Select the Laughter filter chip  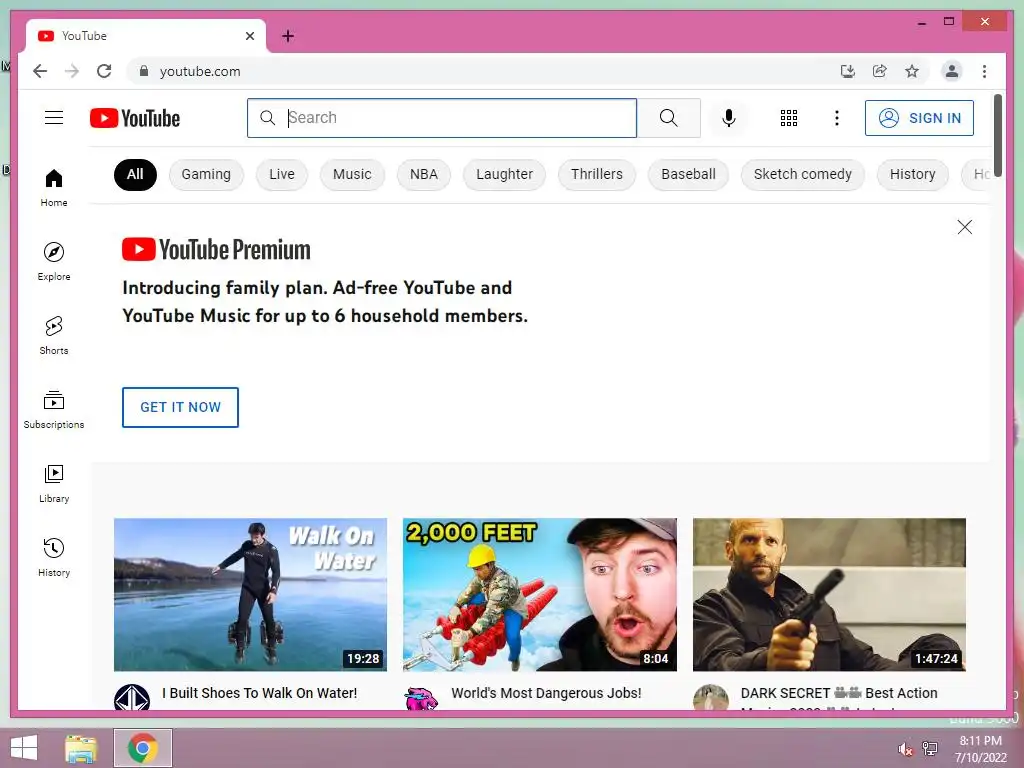(x=504, y=174)
